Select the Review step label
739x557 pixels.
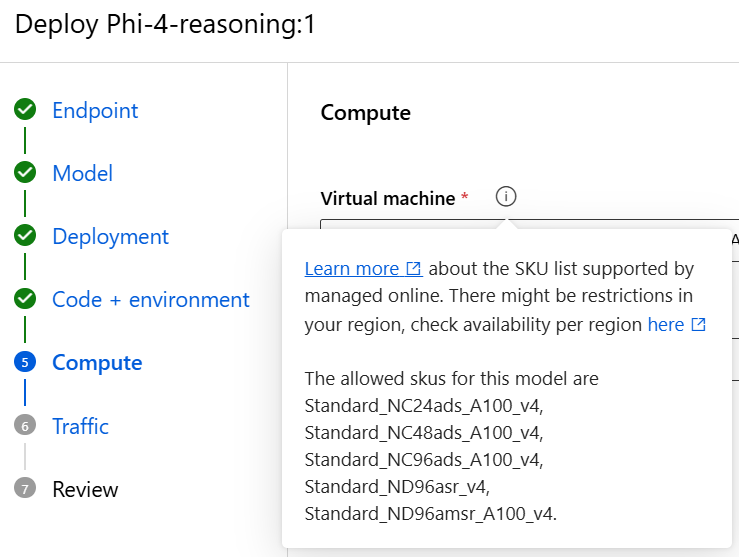(x=85, y=489)
